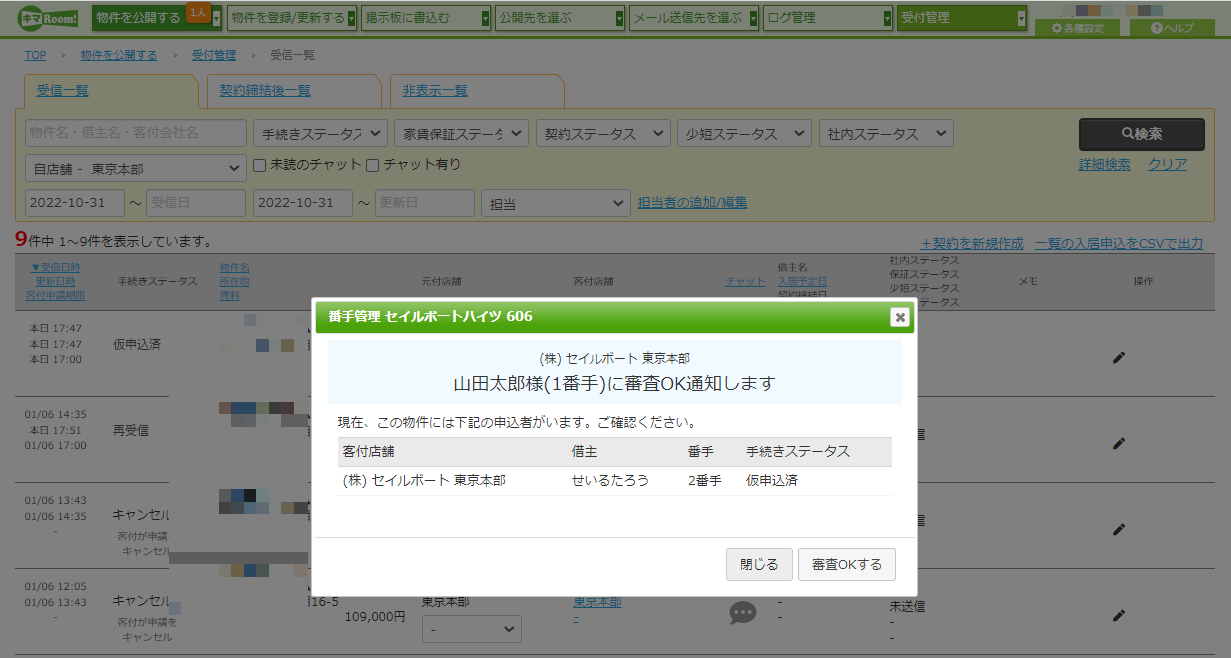Click edit pencil in last キャンセル row
This screenshot has height=658, width=1231.
point(1119,615)
